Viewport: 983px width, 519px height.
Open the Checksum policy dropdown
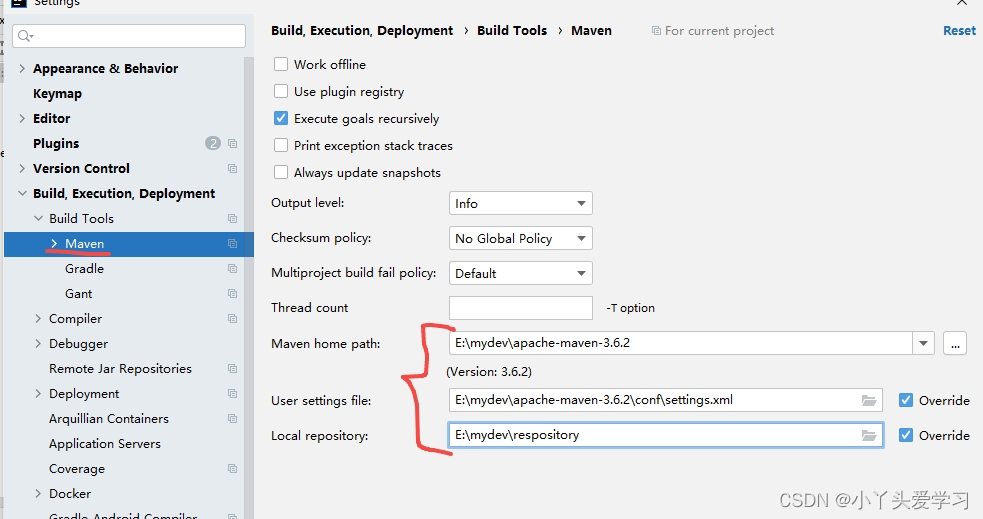click(x=520, y=238)
